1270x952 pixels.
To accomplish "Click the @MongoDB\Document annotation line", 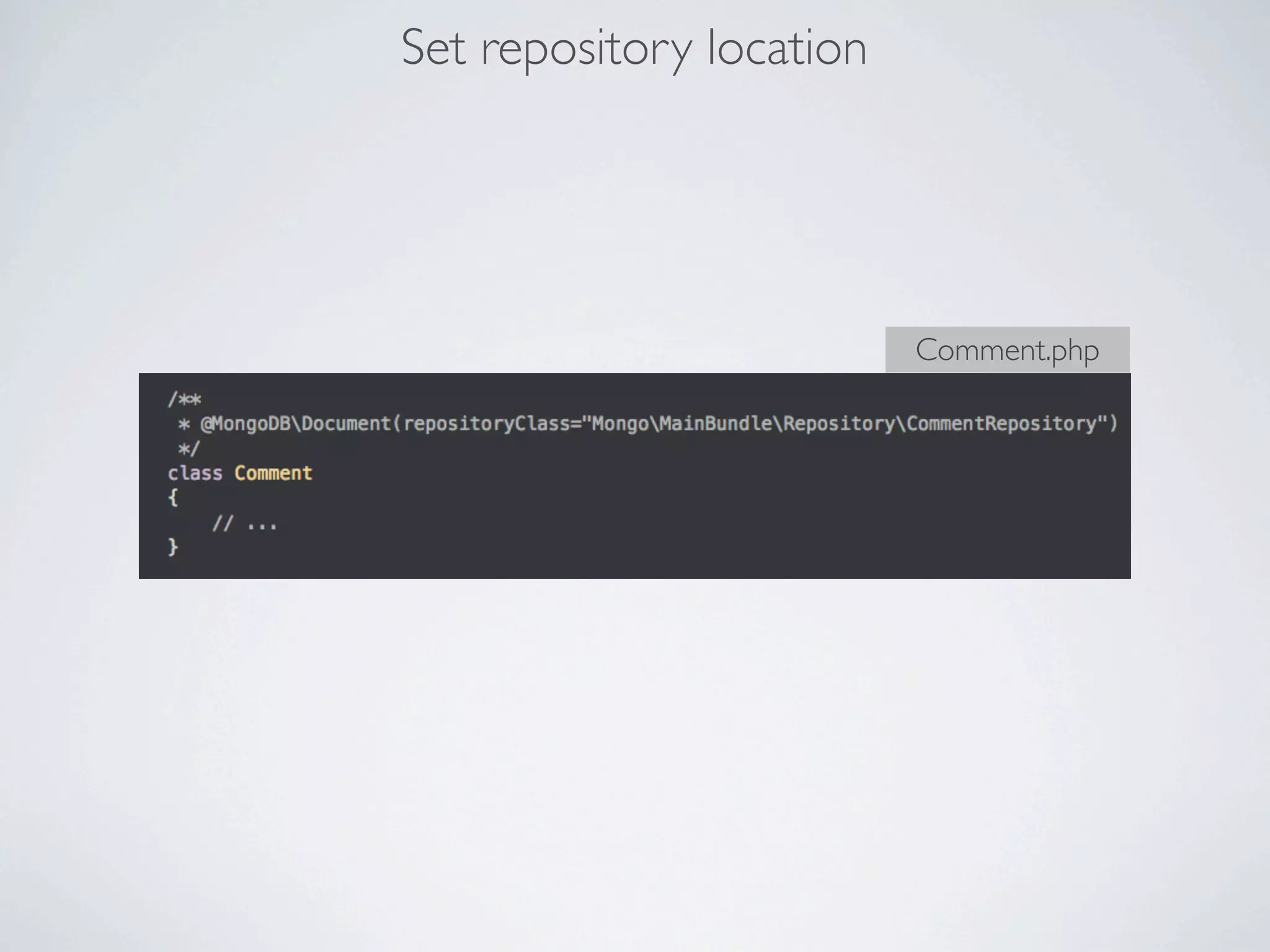I will coord(648,424).
